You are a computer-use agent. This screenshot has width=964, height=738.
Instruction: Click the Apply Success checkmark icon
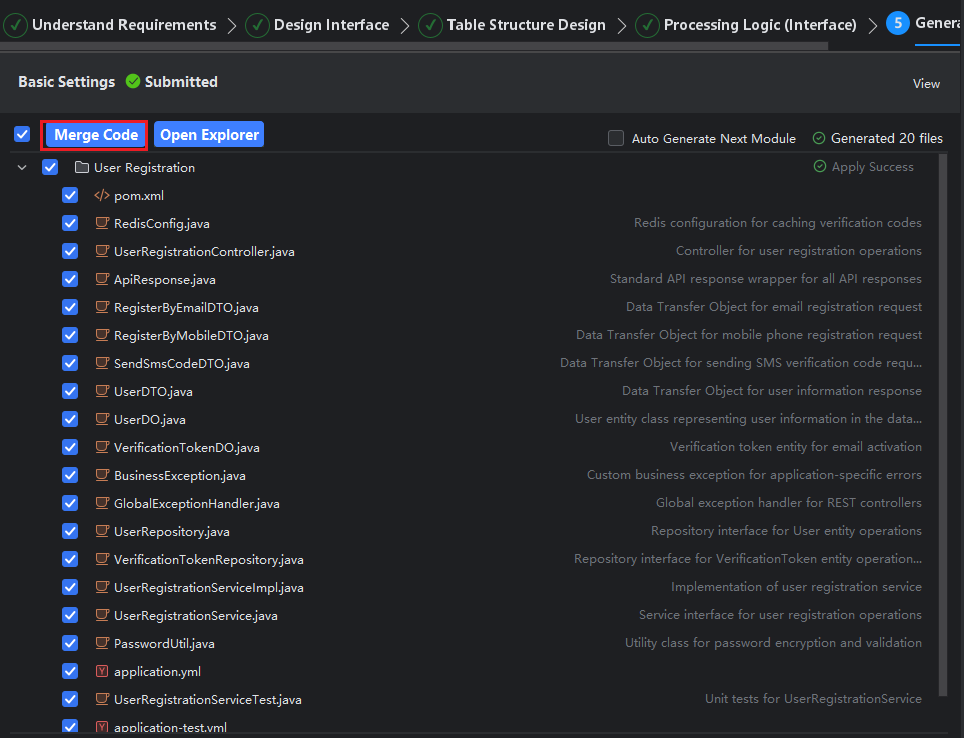[x=820, y=167]
